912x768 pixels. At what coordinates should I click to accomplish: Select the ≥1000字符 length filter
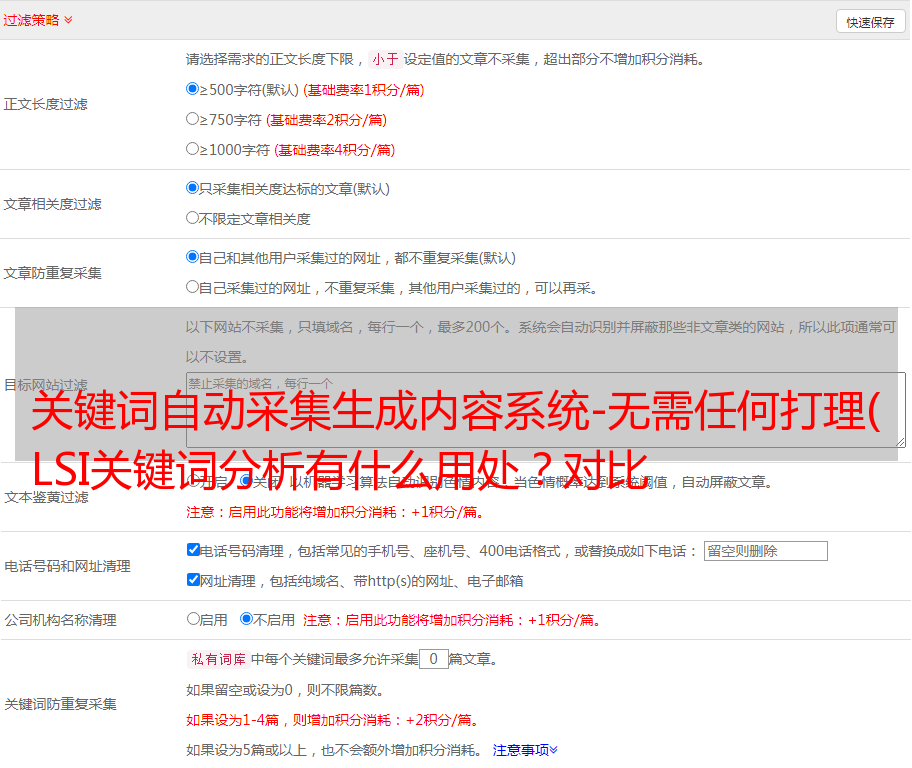click(193, 149)
